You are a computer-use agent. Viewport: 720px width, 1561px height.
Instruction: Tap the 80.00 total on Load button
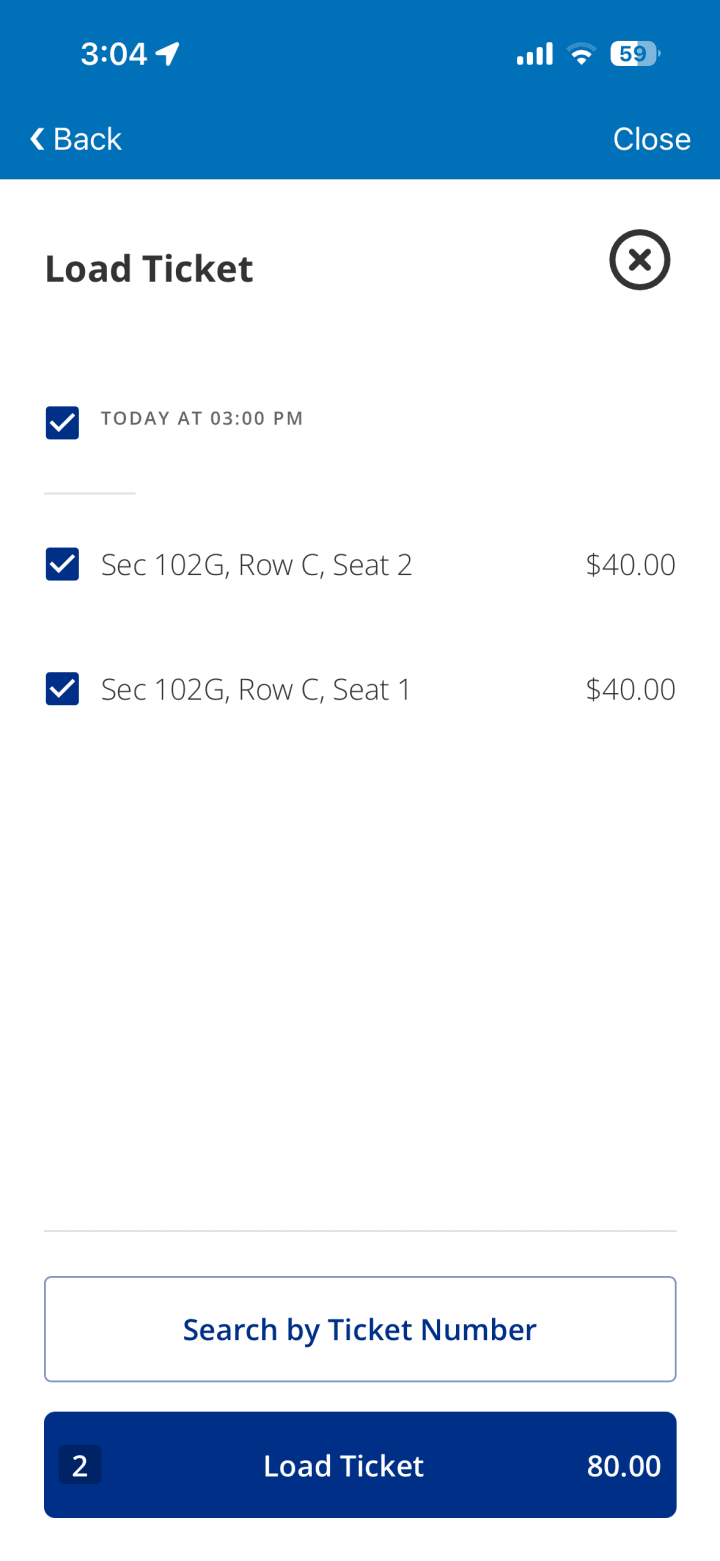623,1466
